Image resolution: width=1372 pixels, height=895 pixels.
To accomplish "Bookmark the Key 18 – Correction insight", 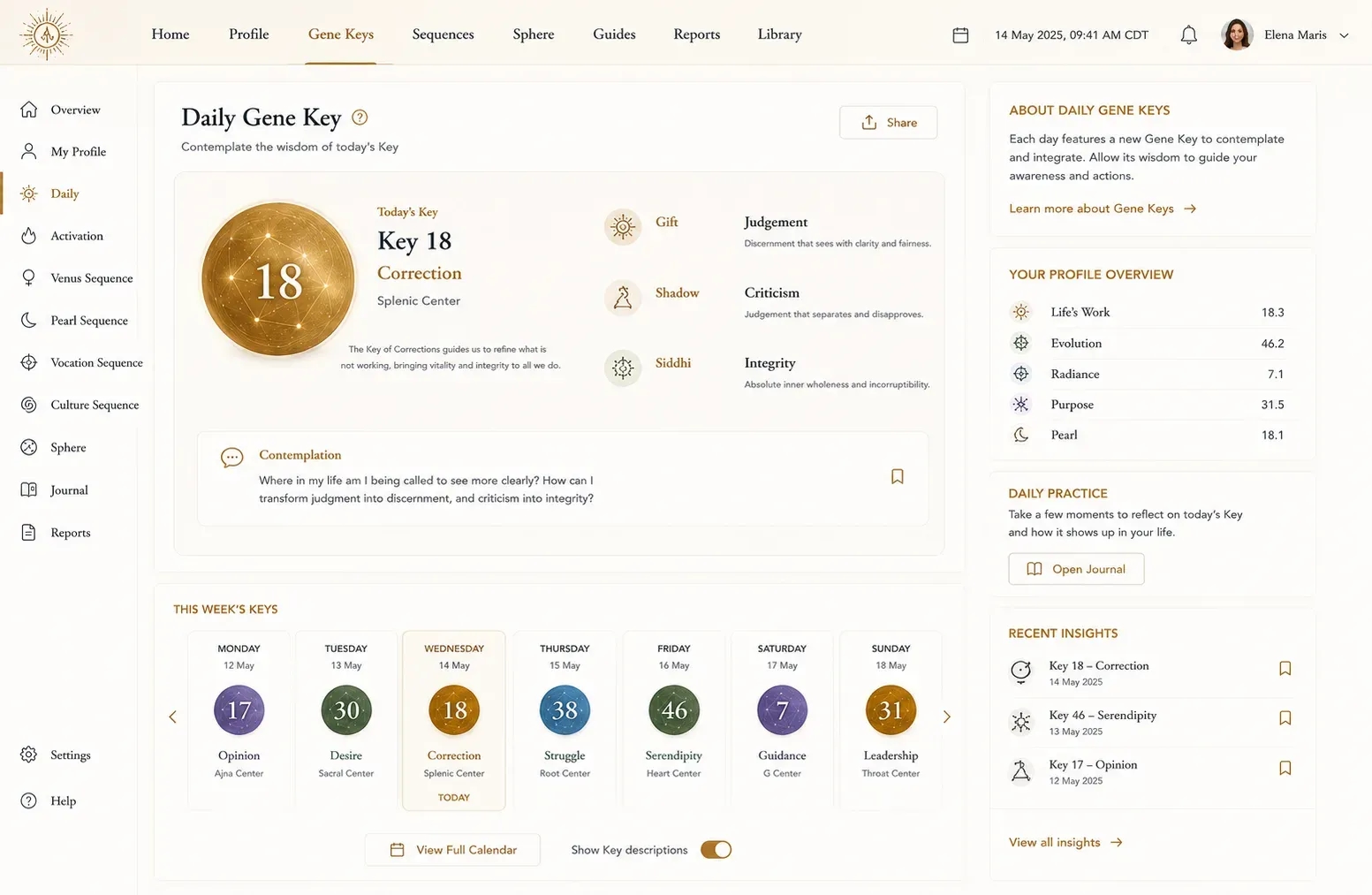I will pos(1285,669).
